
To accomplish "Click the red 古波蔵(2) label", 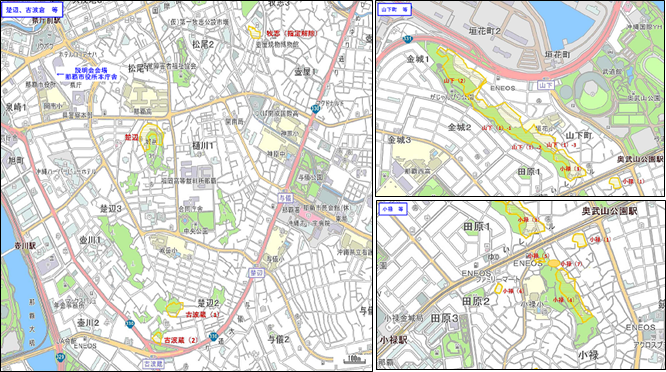I will (181, 340).
